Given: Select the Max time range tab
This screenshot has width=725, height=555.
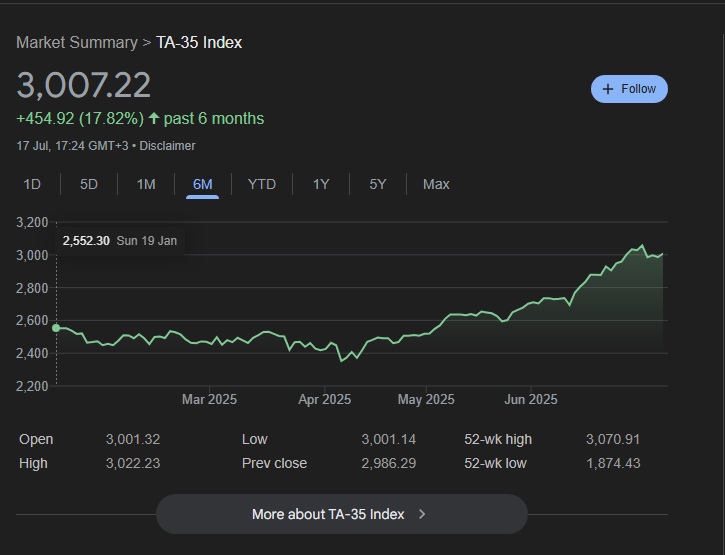Looking at the screenshot, I should tap(436, 184).
